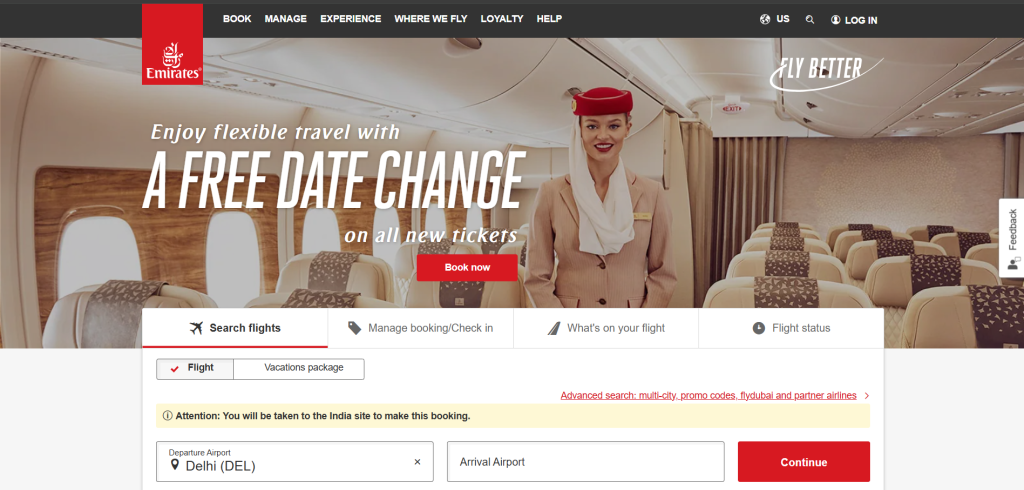Image resolution: width=1024 pixels, height=490 pixels.
Task: Open the Feedback side tab
Action: pyautogui.click(x=1012, y=238)
